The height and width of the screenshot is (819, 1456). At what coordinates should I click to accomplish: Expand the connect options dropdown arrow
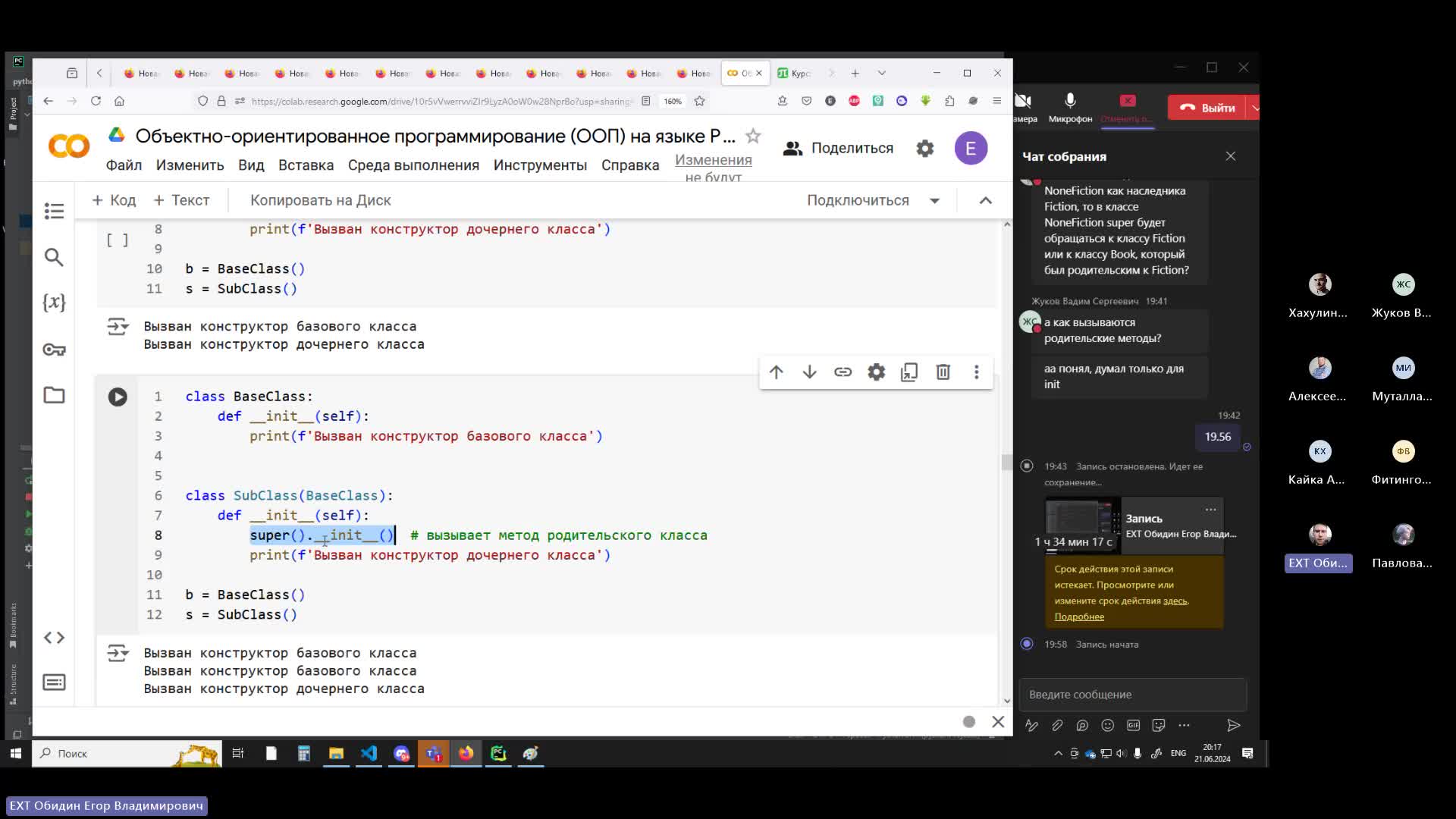tap(934, 201)
